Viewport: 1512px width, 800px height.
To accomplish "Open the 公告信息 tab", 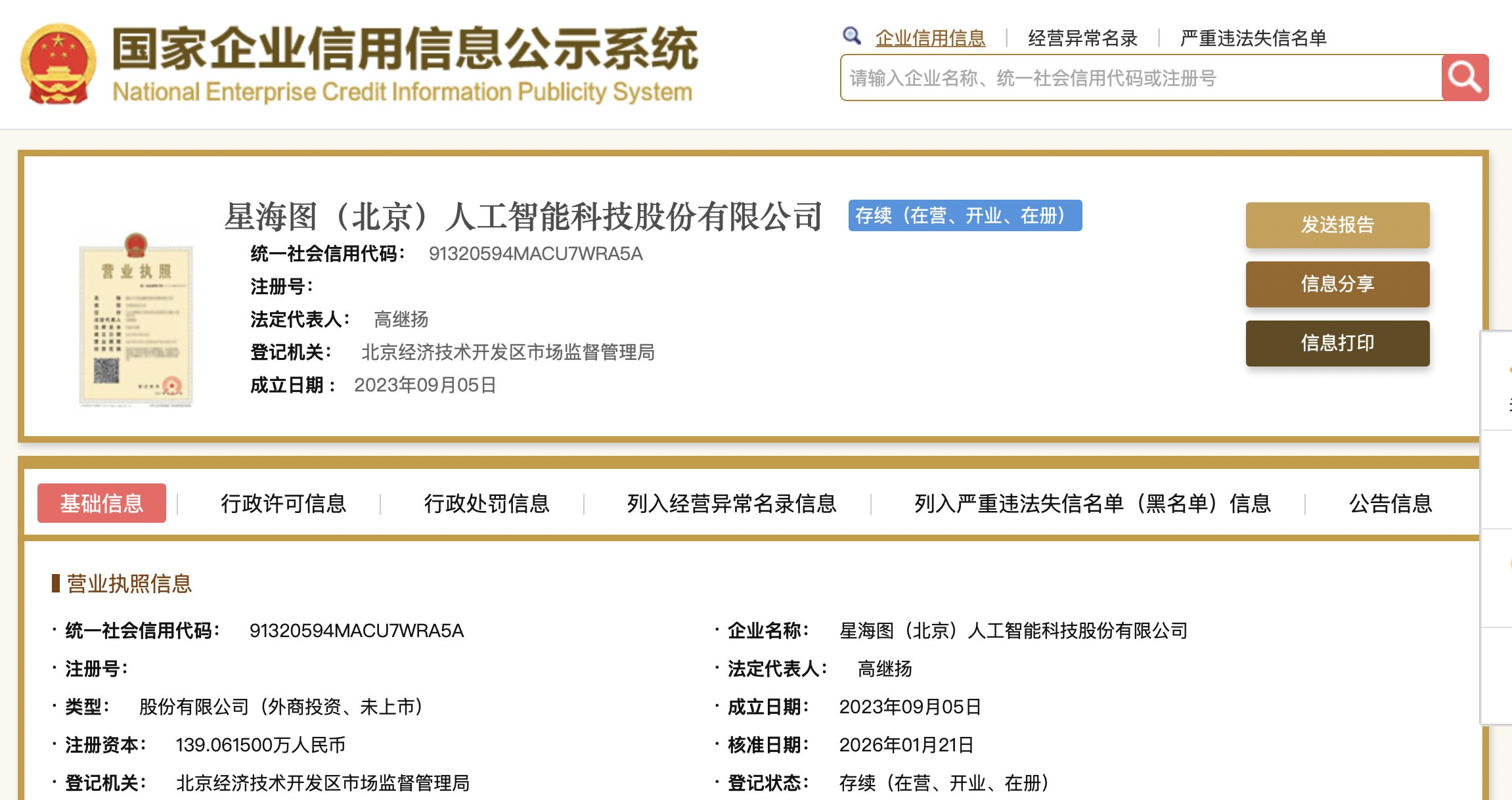I will coord(1390,503).
